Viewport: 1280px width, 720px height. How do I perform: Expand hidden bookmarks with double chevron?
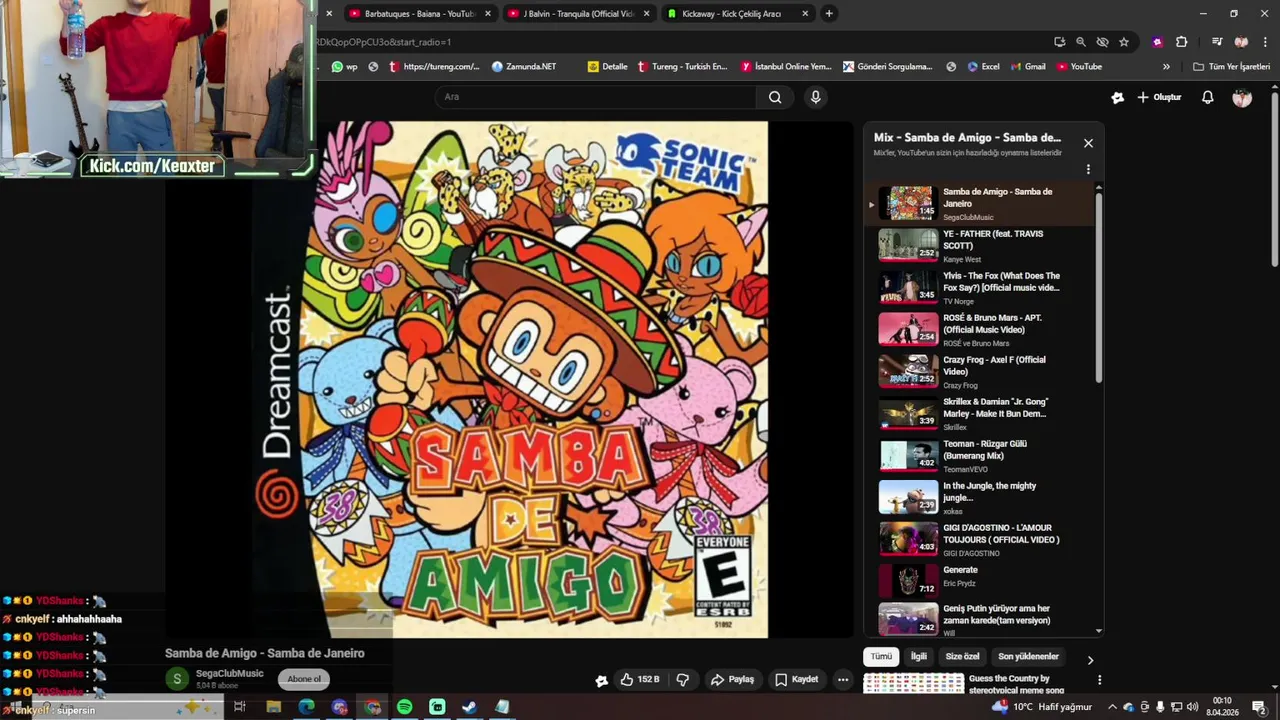click(1166, 67)
